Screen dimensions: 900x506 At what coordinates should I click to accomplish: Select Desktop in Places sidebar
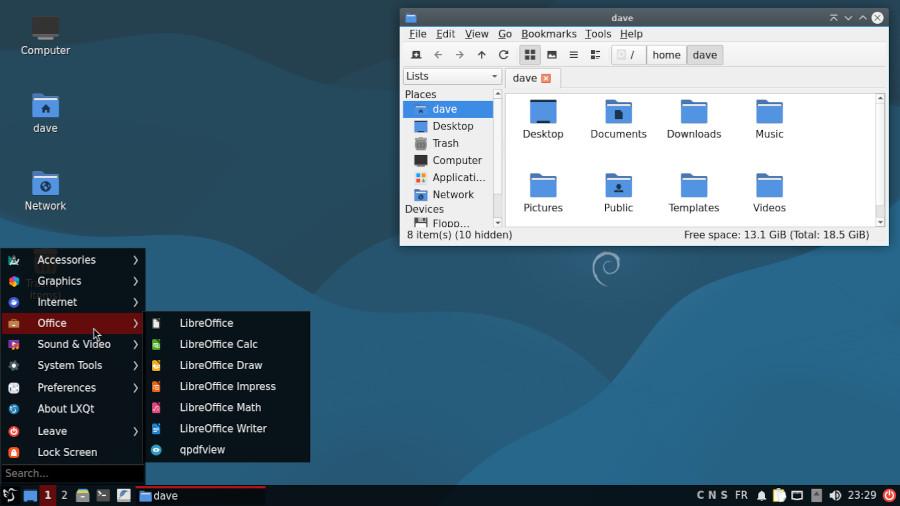448,126
